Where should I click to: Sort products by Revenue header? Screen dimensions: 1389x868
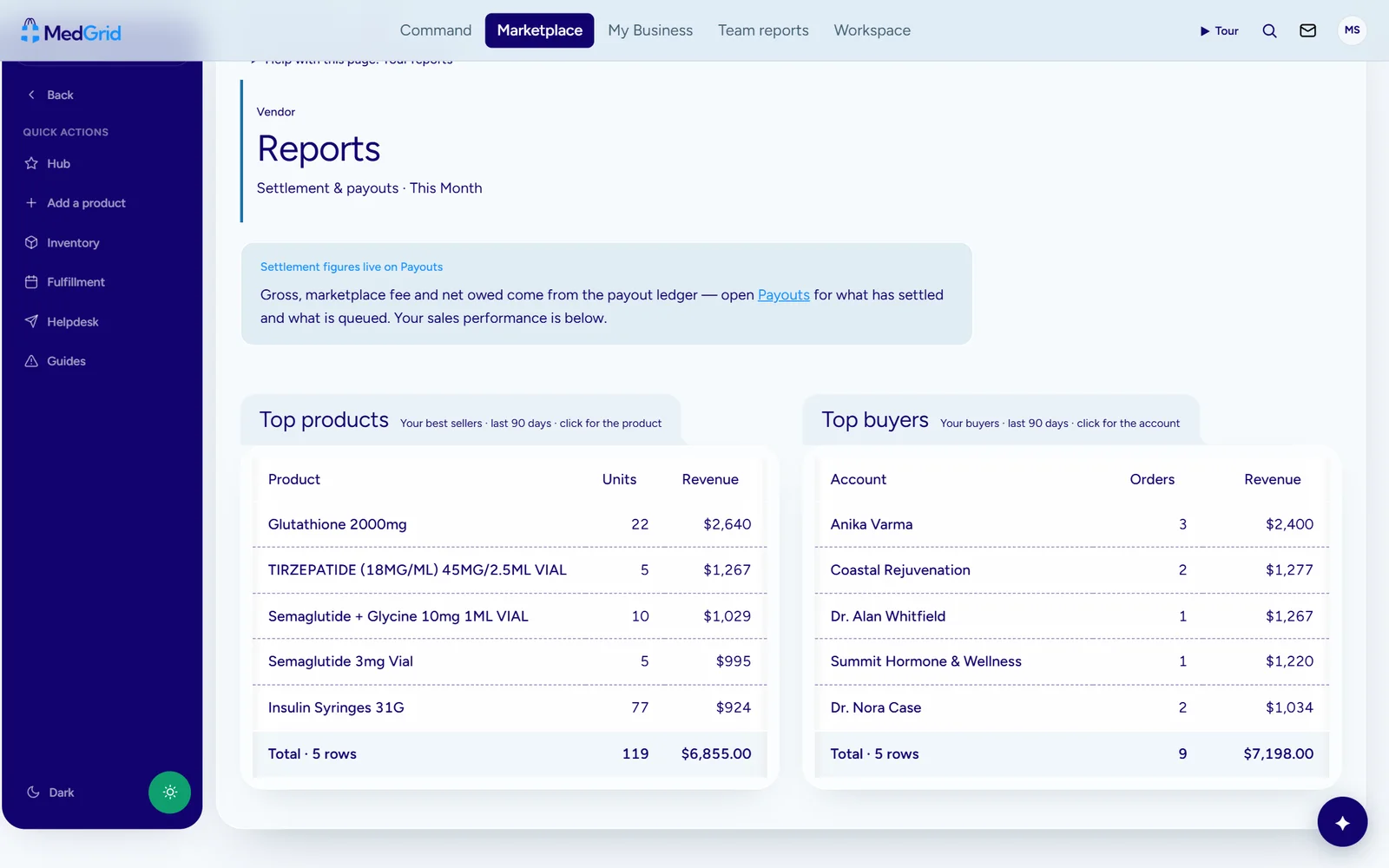click(x=710, y=479)
